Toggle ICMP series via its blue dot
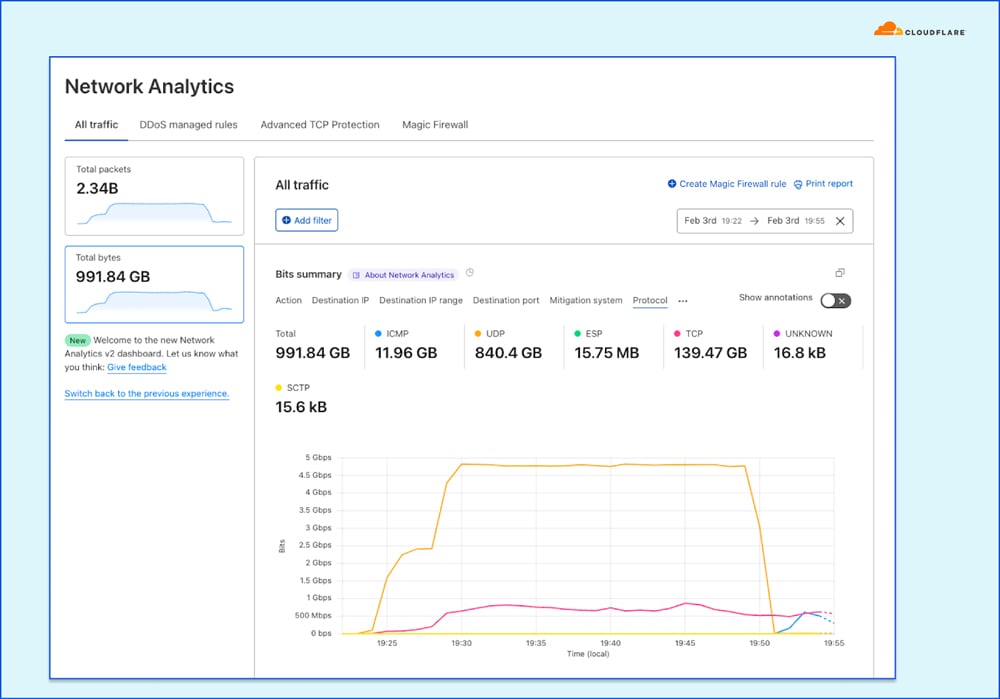 click(379, 334)
